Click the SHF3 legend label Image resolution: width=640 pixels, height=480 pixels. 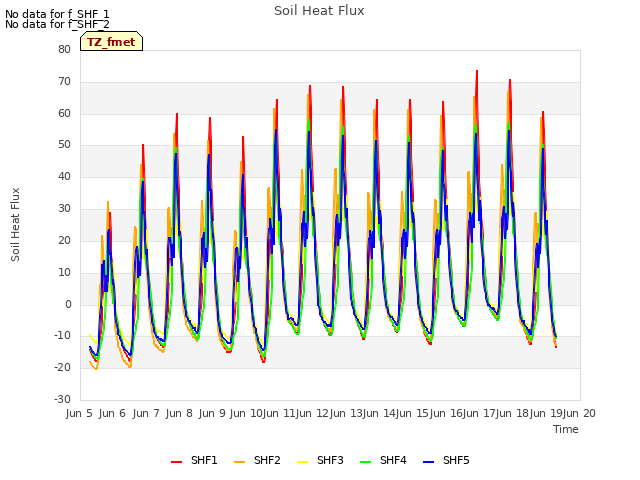pos(330,460)
